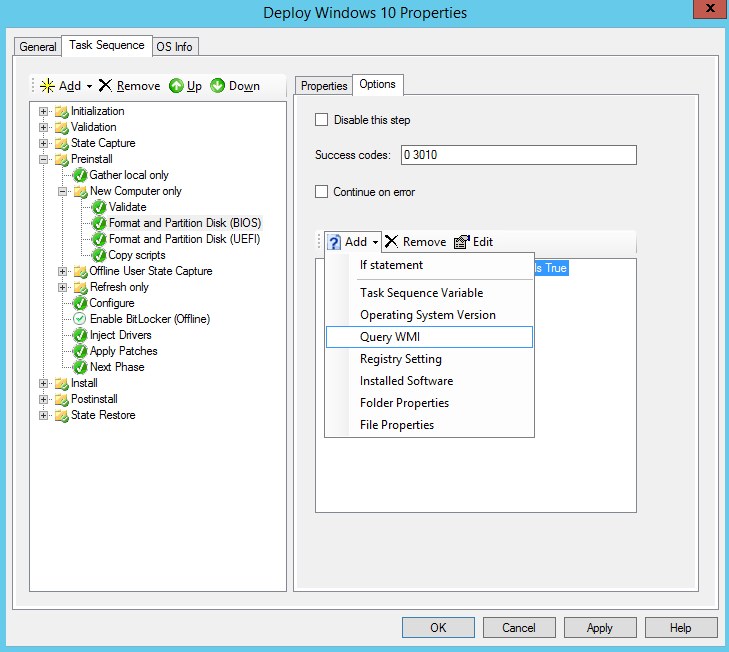Move step down with the green Down arrow
The width and height of the screenshot is (729, 652).
pyautogui.click(x=217, y=86)
